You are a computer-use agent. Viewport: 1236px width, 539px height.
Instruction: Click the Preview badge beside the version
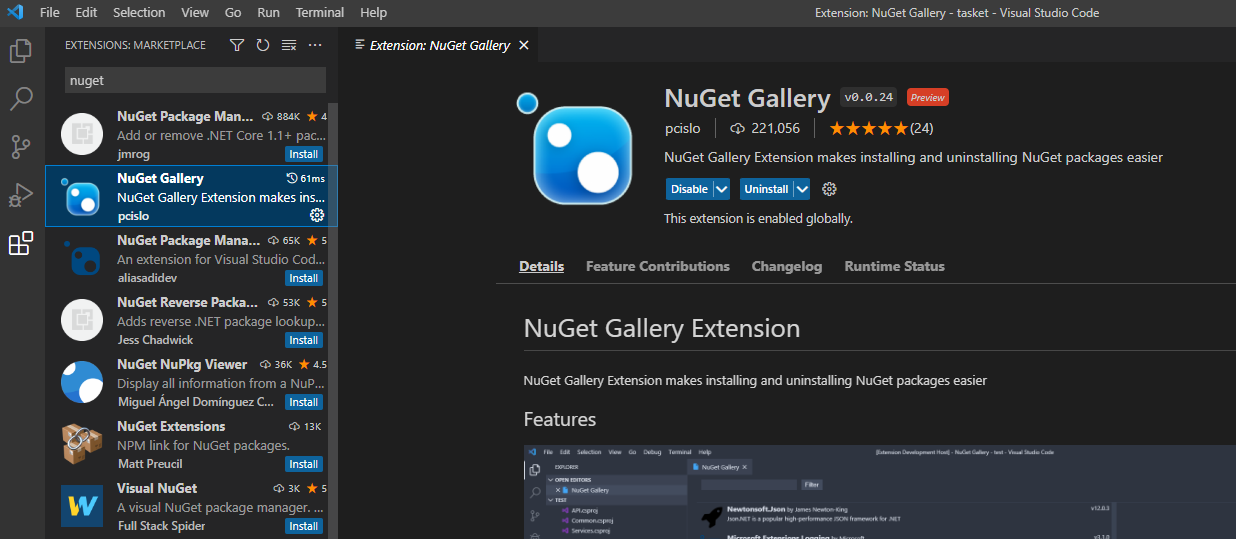coord(928,97)
